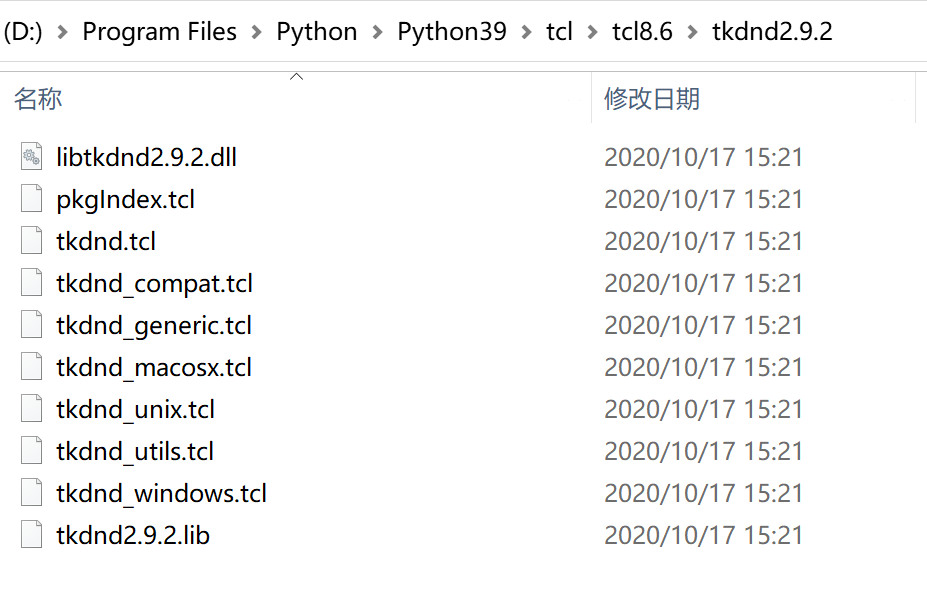Select the tkdnd_generic.tcl file icon
Image resolution: width=927 pixels, height=595 pixels.
[x=30, y=324]
